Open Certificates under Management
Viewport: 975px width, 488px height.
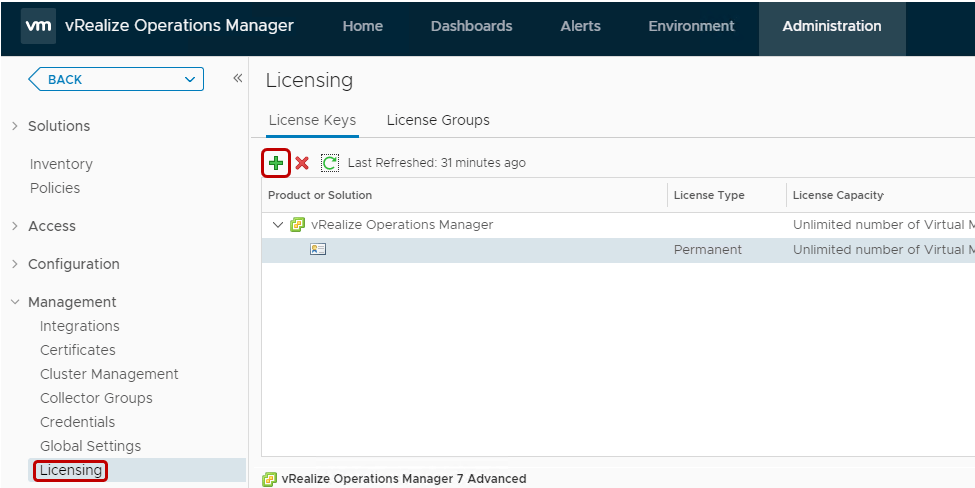[x=78, y=350]
